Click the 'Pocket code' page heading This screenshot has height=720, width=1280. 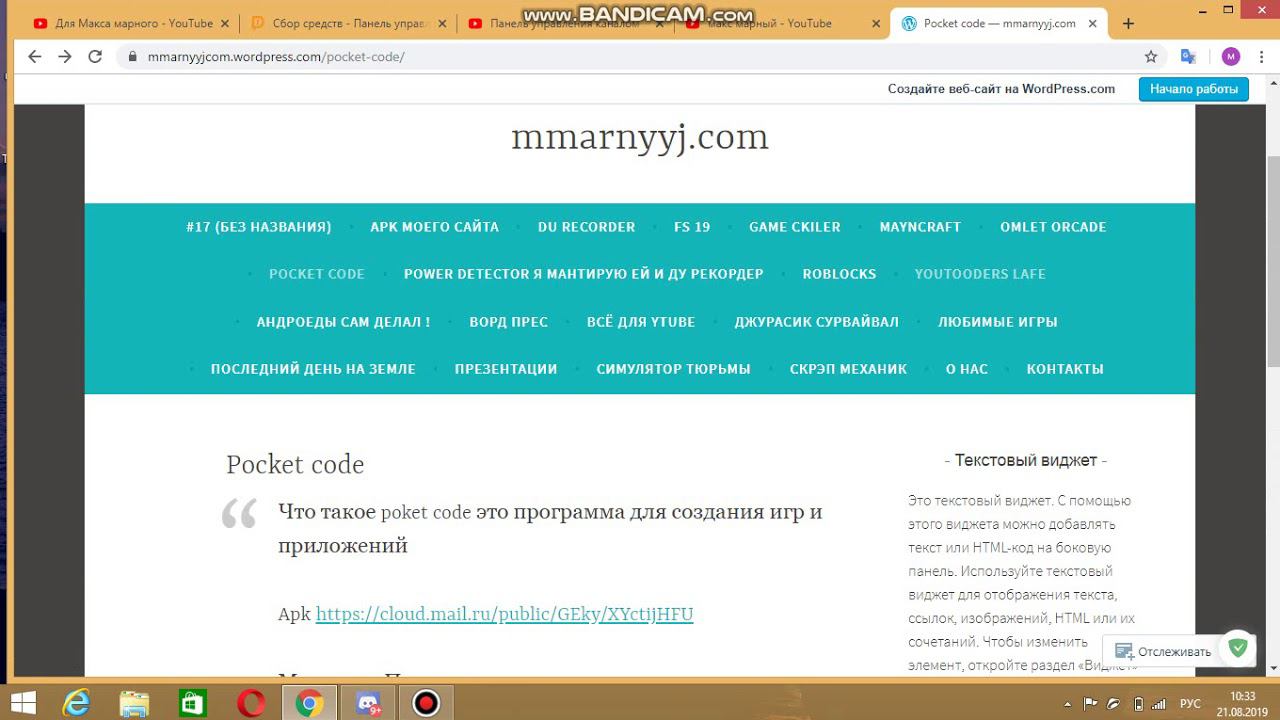(x=295, y=465)
